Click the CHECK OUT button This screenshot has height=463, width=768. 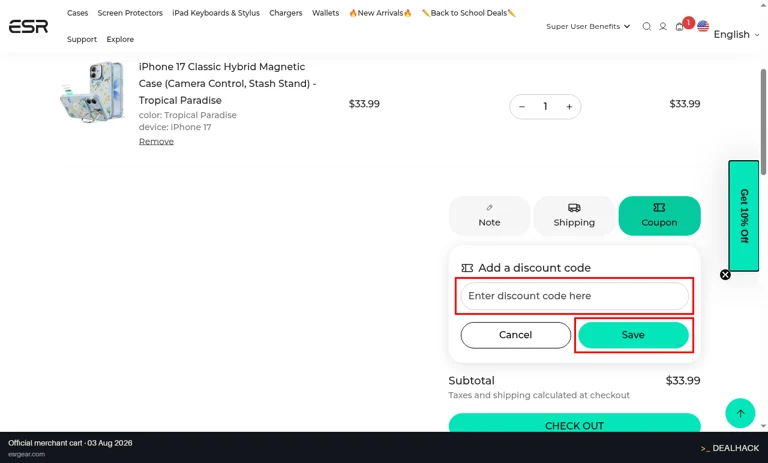click(x=574, y=424)
